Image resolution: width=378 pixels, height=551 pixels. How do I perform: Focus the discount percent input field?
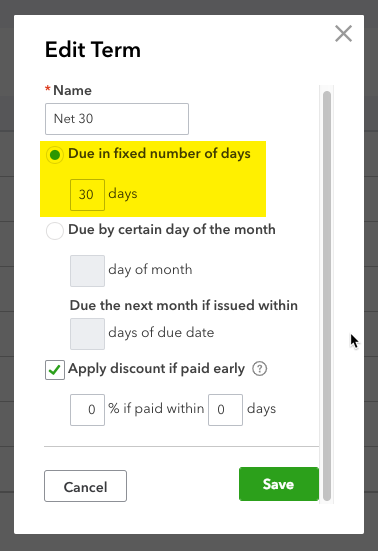click(87, 410)
